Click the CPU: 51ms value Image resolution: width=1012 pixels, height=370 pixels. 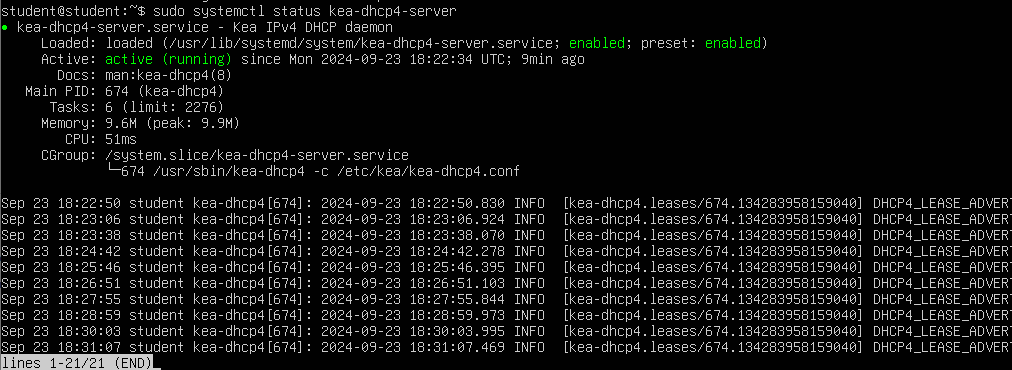click(x=121, y=139)
